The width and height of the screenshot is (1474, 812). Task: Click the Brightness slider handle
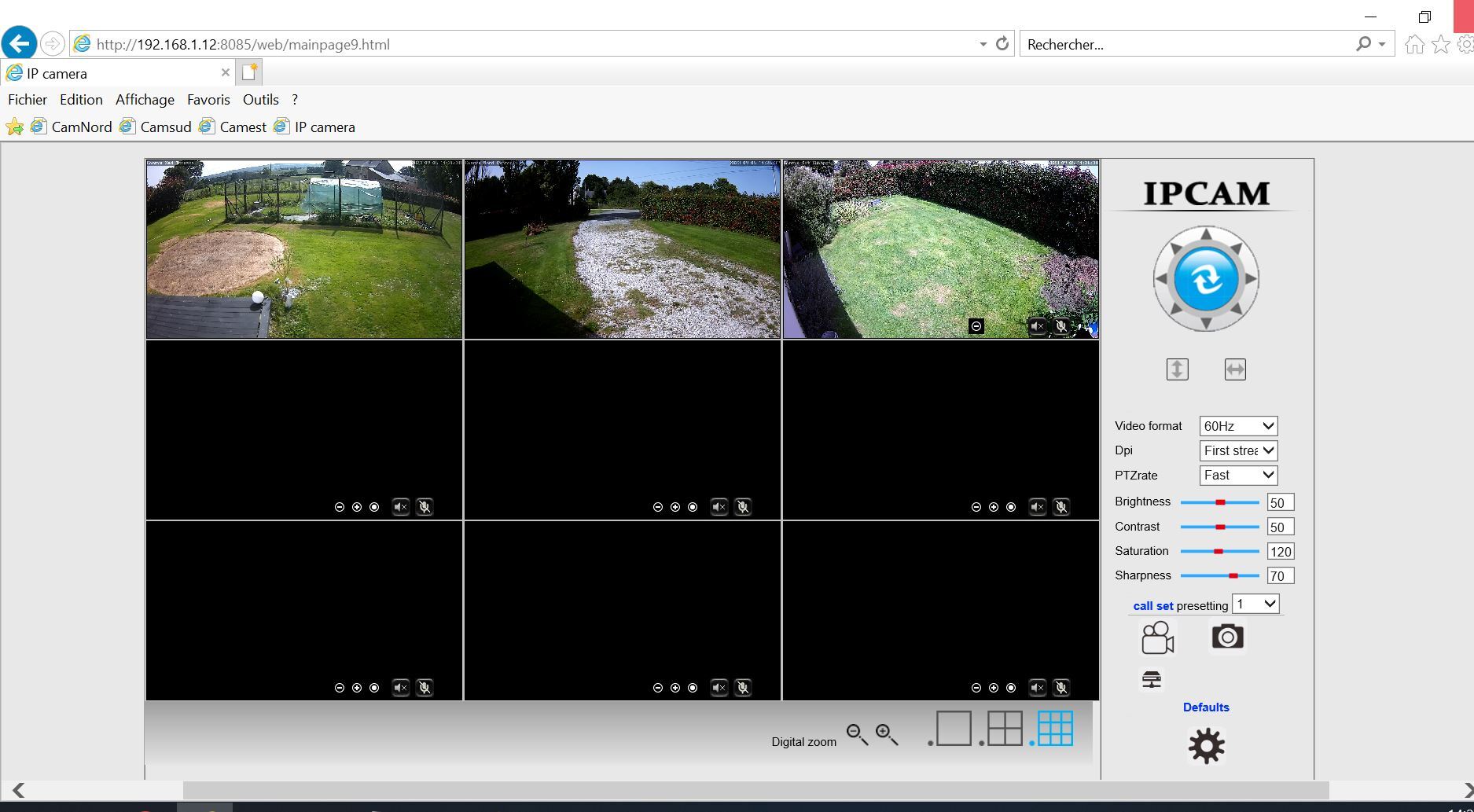tap(1220, 502)
